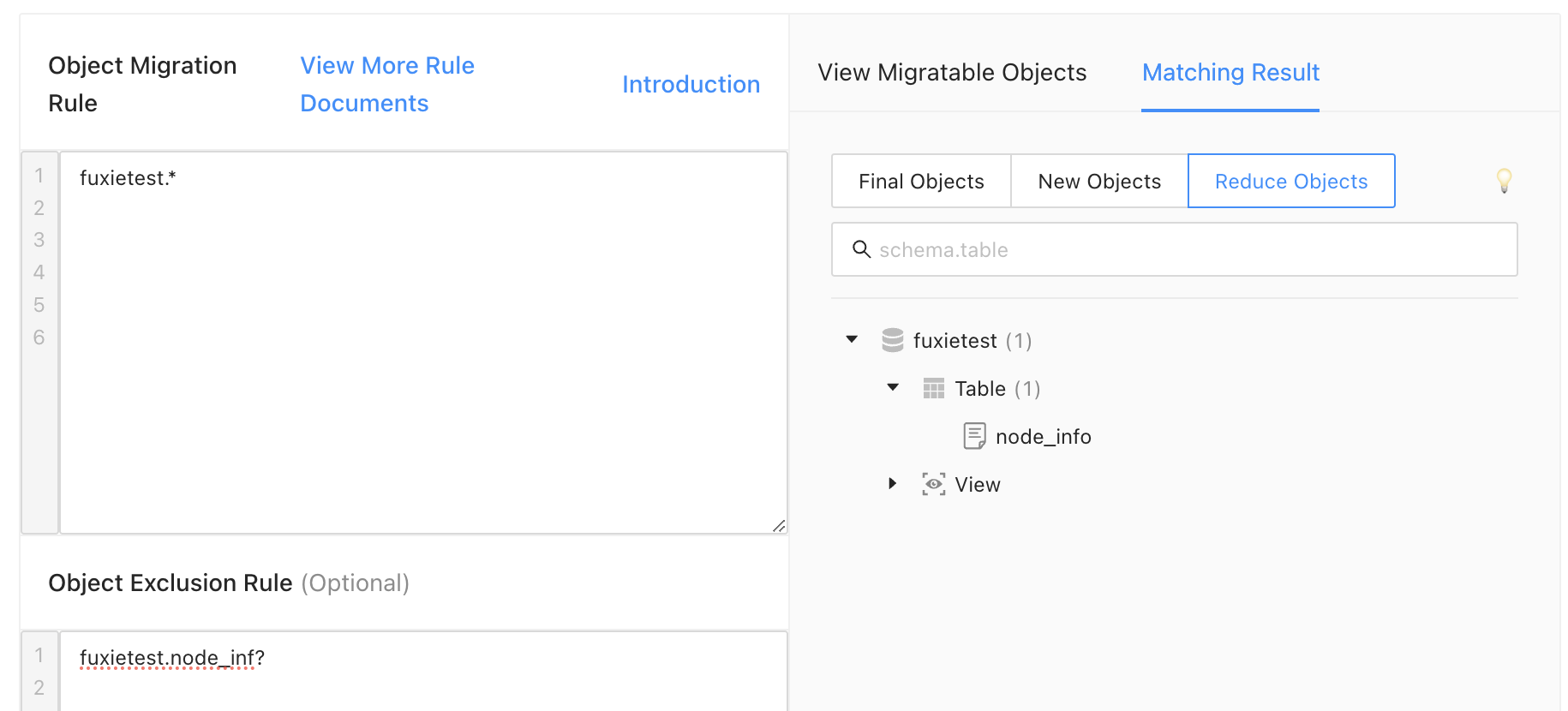Open the Introduction link

pos(691,84)
